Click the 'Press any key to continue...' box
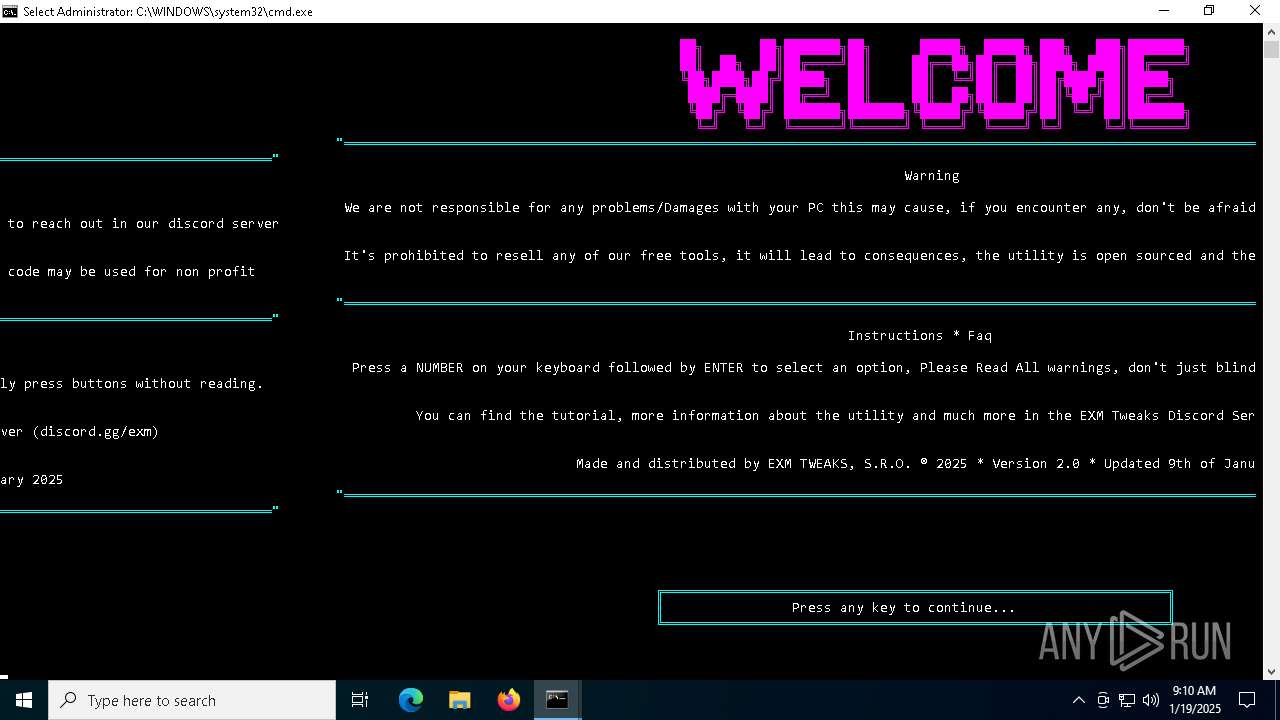Screen dimensions: 1280x720 pos(915,607)
